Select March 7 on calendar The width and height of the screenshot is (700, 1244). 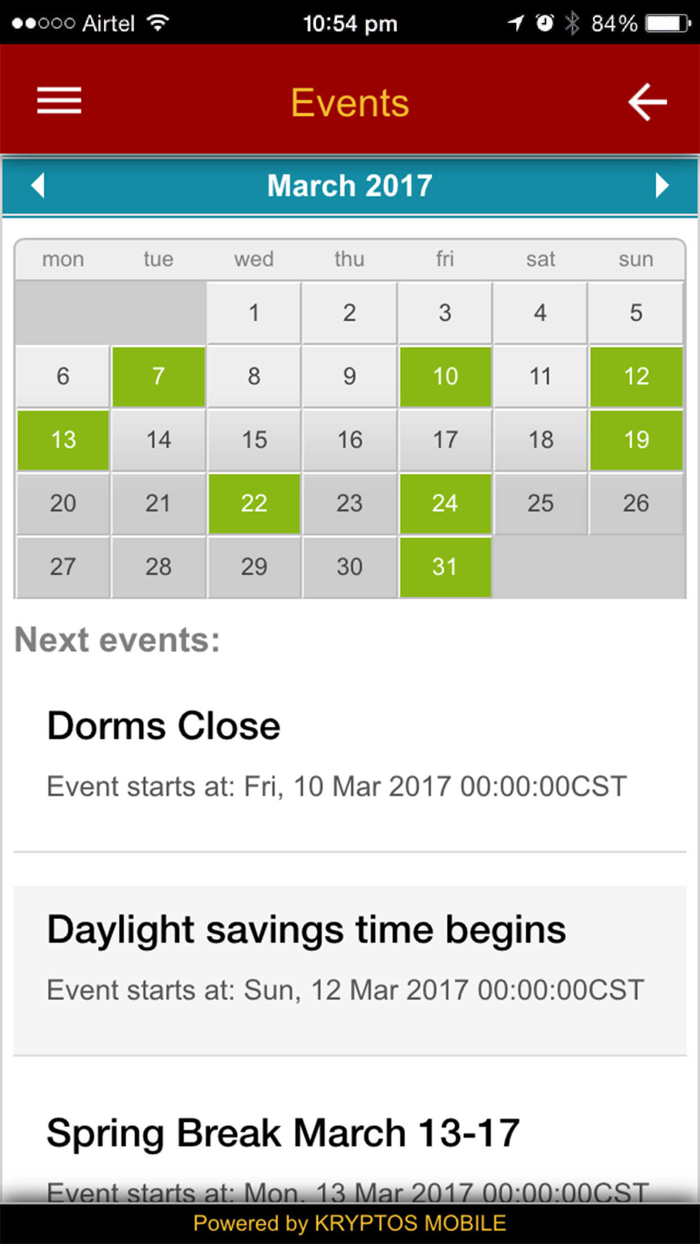coord(158,377)
